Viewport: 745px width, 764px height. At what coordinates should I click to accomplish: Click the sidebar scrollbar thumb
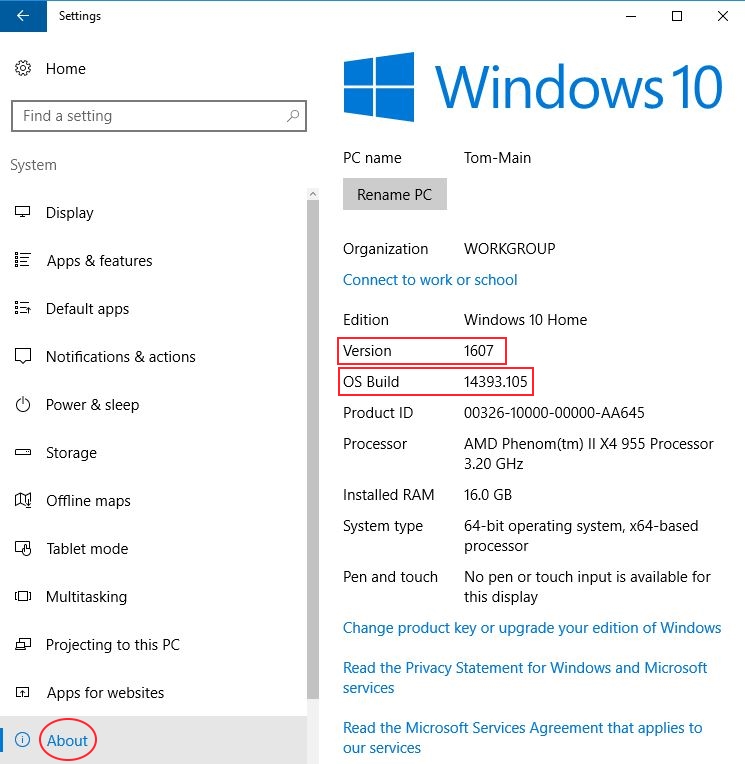(x=313, y=449)
